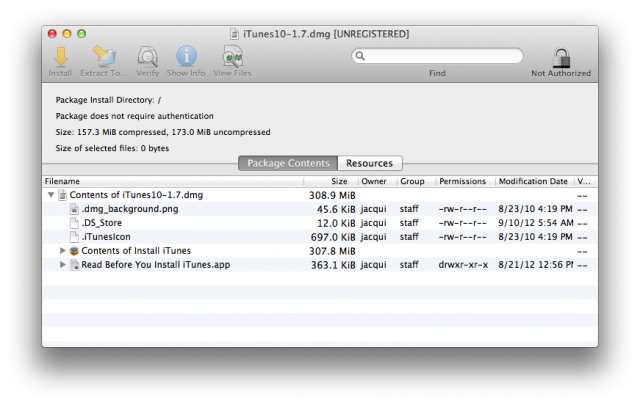Focus the Find search field
The width and height of the screenshot is (640, 405).
(x=437, y=56)
